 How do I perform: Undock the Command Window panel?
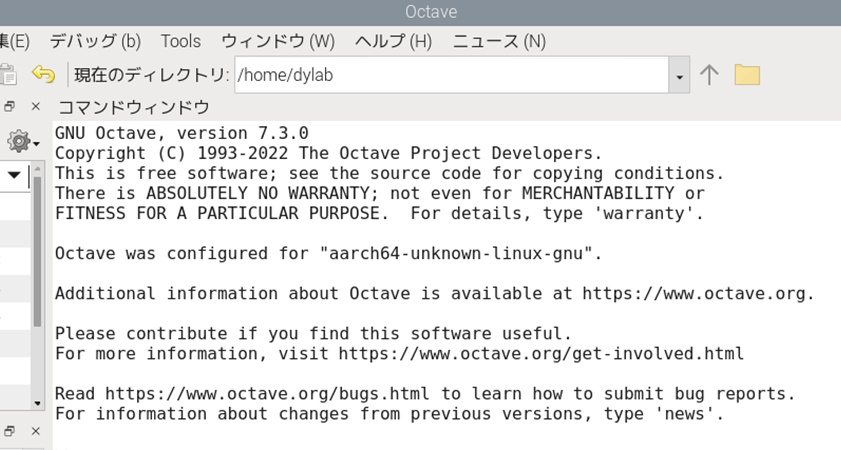[9, 107]
